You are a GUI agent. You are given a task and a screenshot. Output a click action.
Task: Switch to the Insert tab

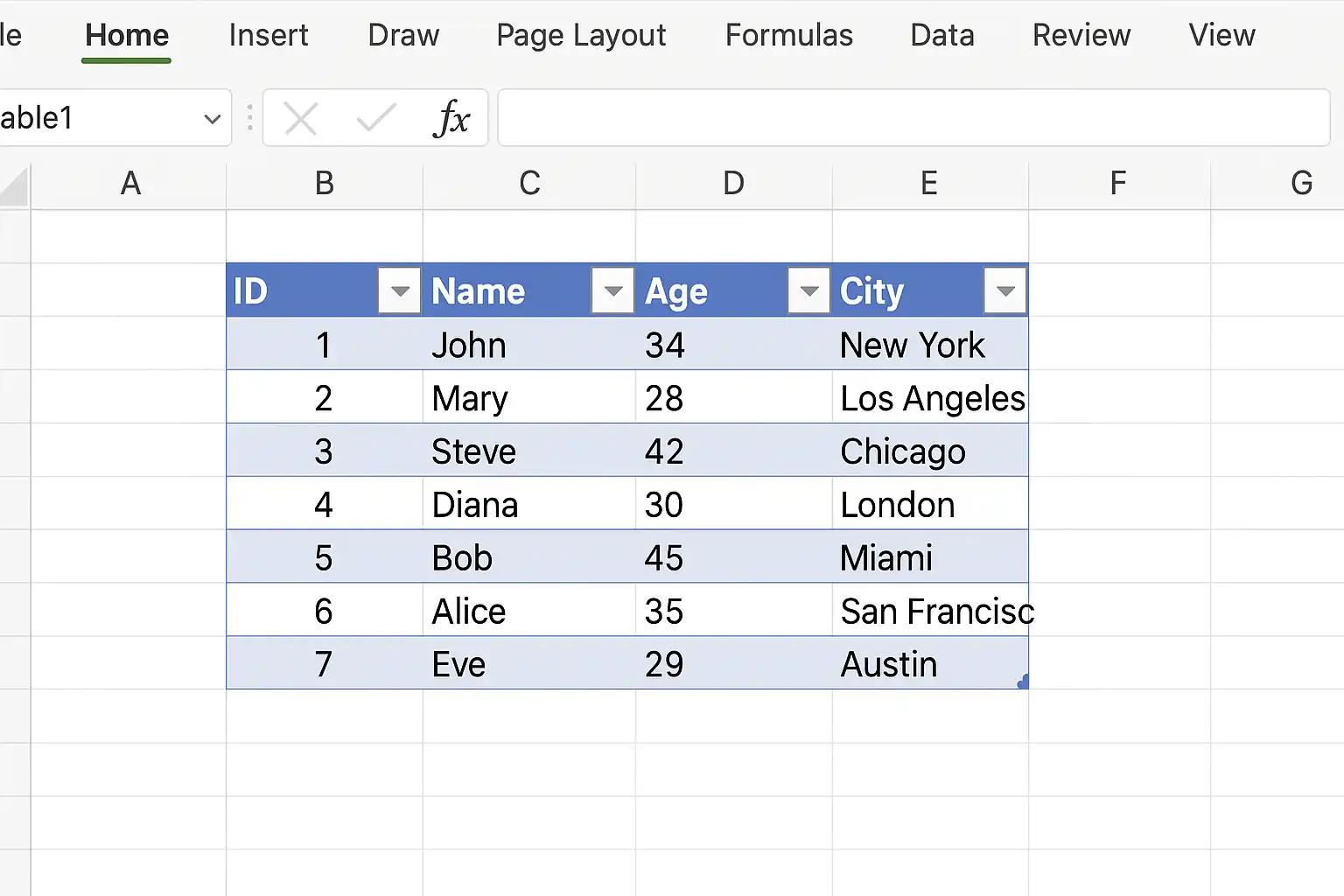pyautogui.click(x=269, y=35)
